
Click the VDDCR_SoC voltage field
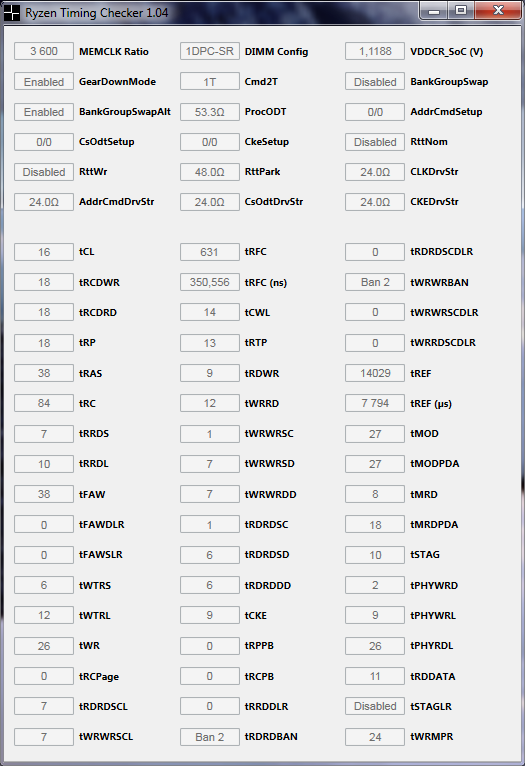pos(375,51)
